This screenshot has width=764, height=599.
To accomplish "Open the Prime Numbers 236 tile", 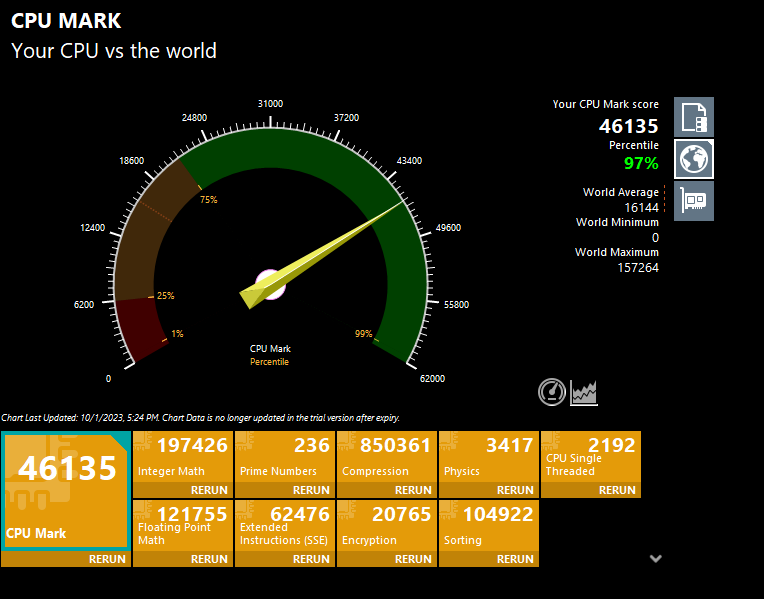I will coord(285,457).
